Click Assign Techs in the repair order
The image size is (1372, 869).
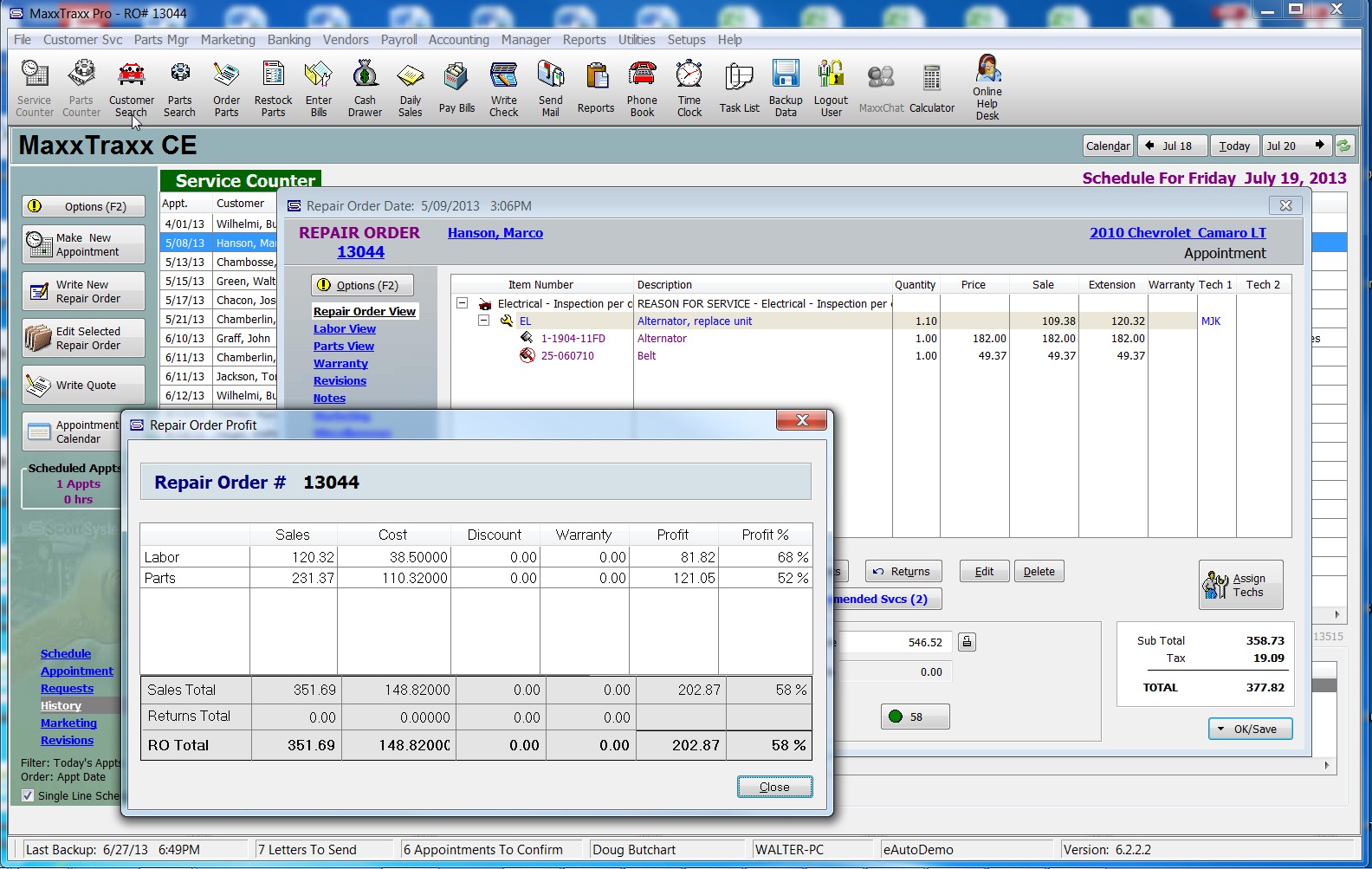pos(1240,585)
